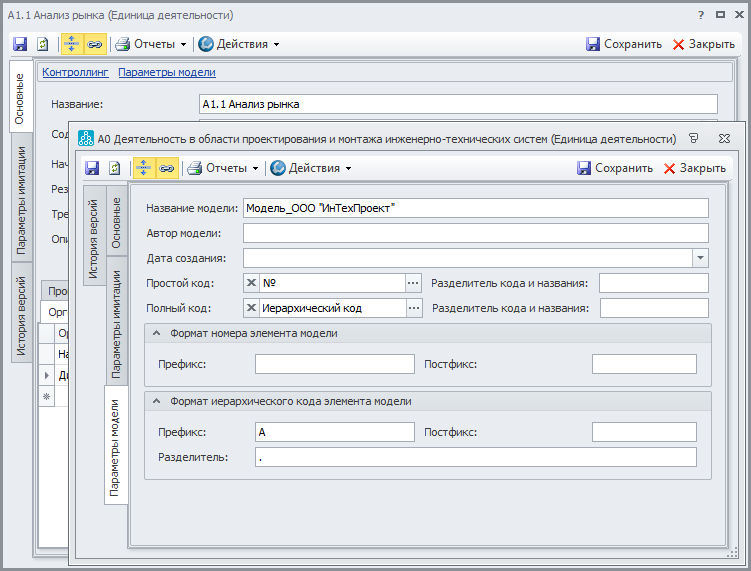The width and height of the screenshot is (751, 571).
Task: Click save disk icon in back window toolbar
Action: coord(20,44)
